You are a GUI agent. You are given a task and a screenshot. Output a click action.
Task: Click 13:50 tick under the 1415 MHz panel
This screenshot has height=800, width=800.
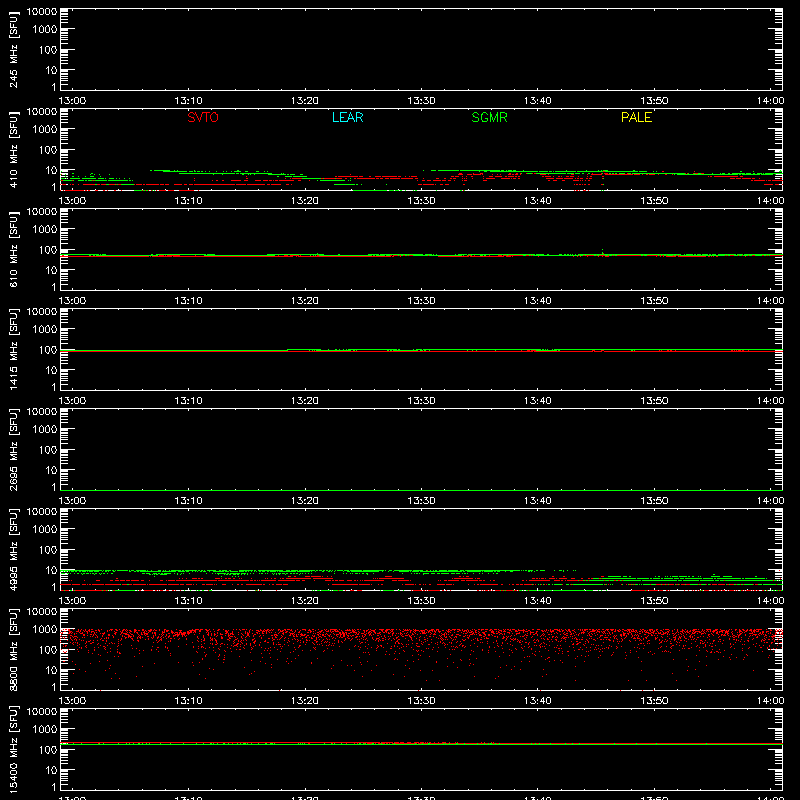click(x=654, y=401)
